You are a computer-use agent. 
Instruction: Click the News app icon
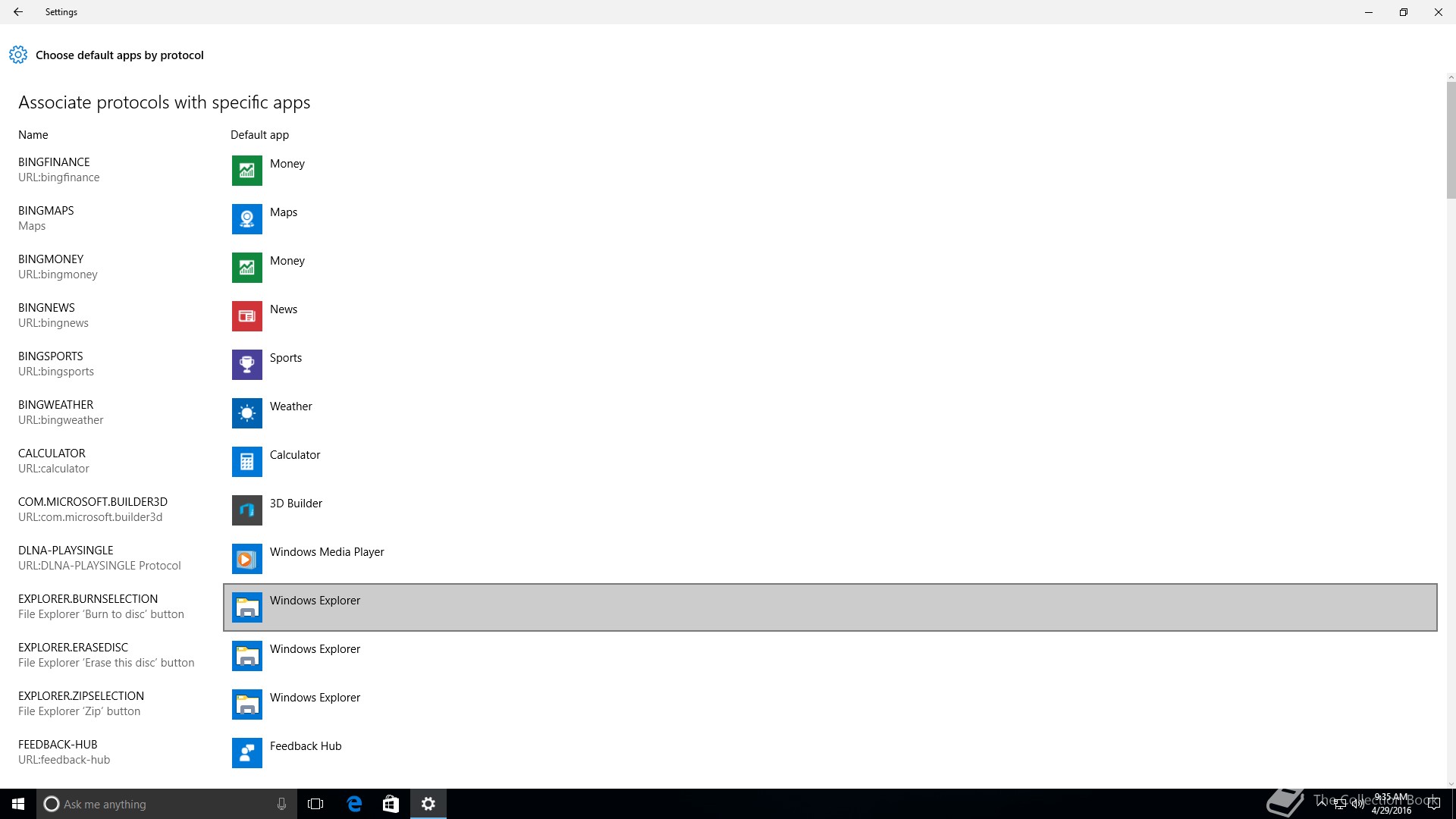point(247,316)
